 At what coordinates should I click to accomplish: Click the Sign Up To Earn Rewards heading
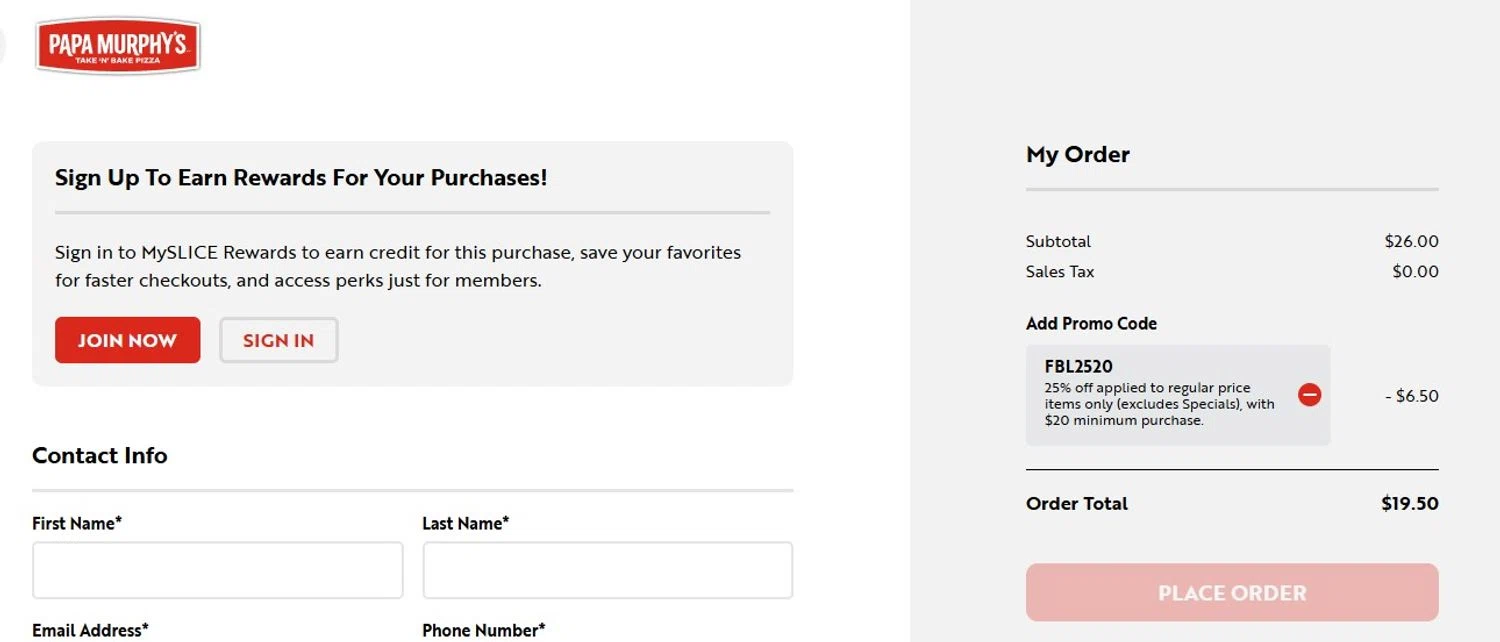301,178
